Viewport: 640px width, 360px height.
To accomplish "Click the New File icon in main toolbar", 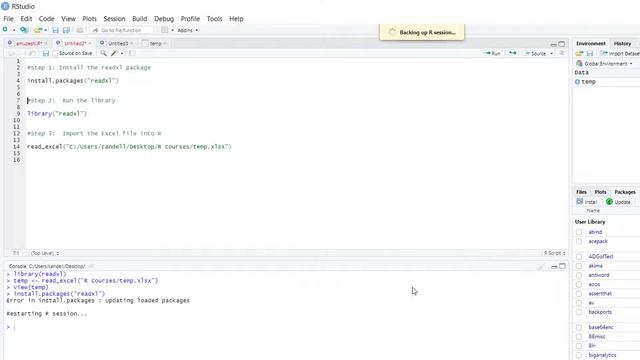I will tap(5, 30).
